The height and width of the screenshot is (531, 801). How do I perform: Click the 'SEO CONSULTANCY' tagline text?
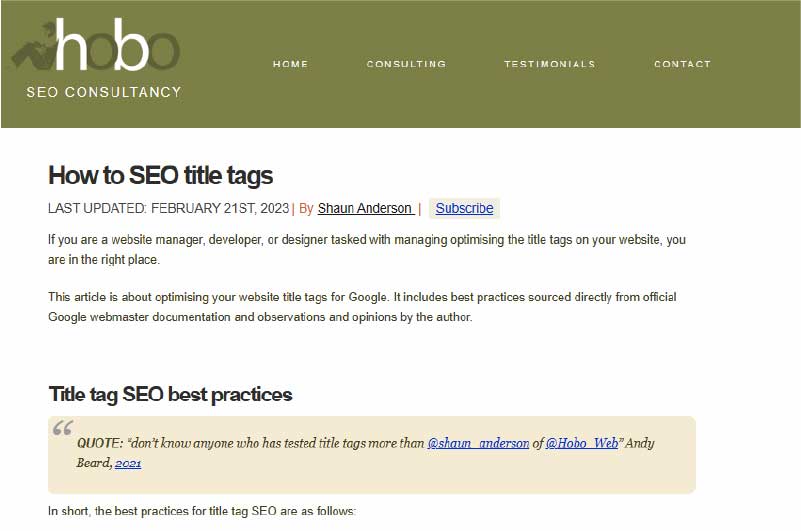(104, 92)
